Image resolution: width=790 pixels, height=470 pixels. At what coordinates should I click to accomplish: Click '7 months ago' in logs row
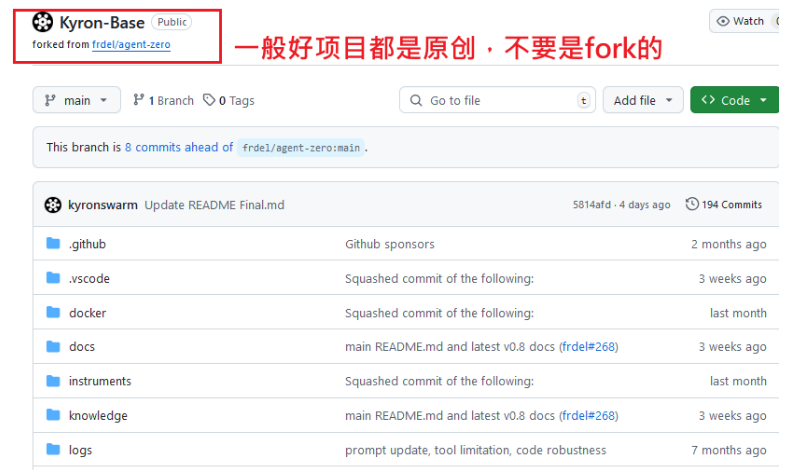click(729, 450)
